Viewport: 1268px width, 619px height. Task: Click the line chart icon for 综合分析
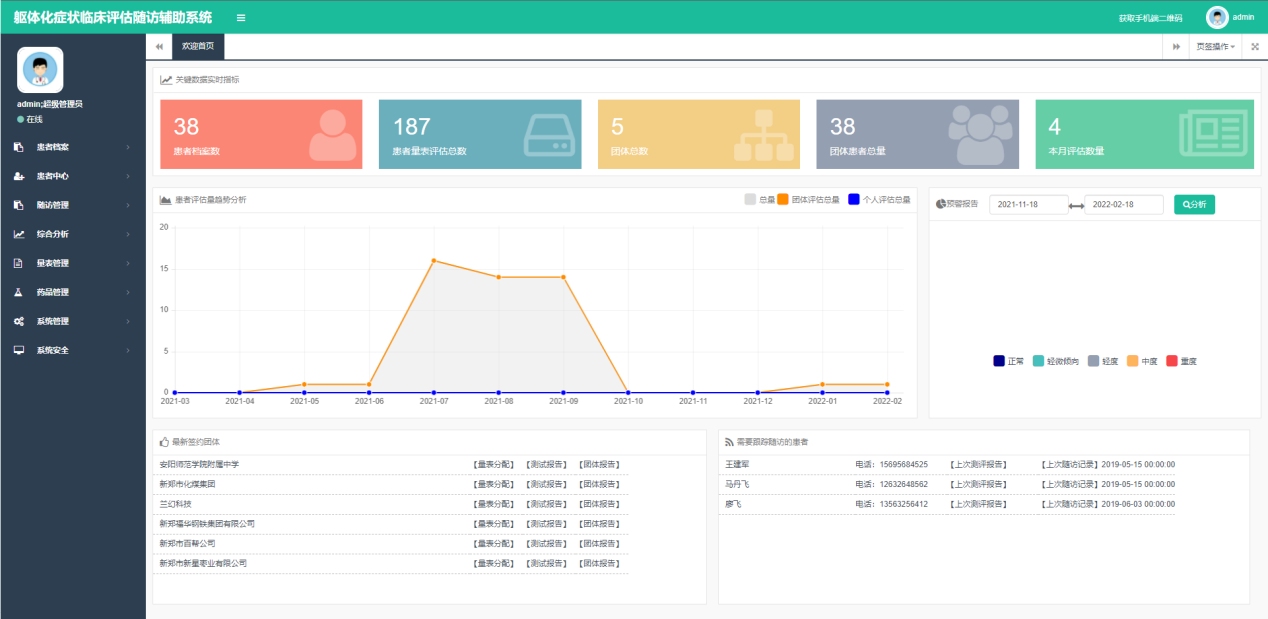[x=18, y=234]
